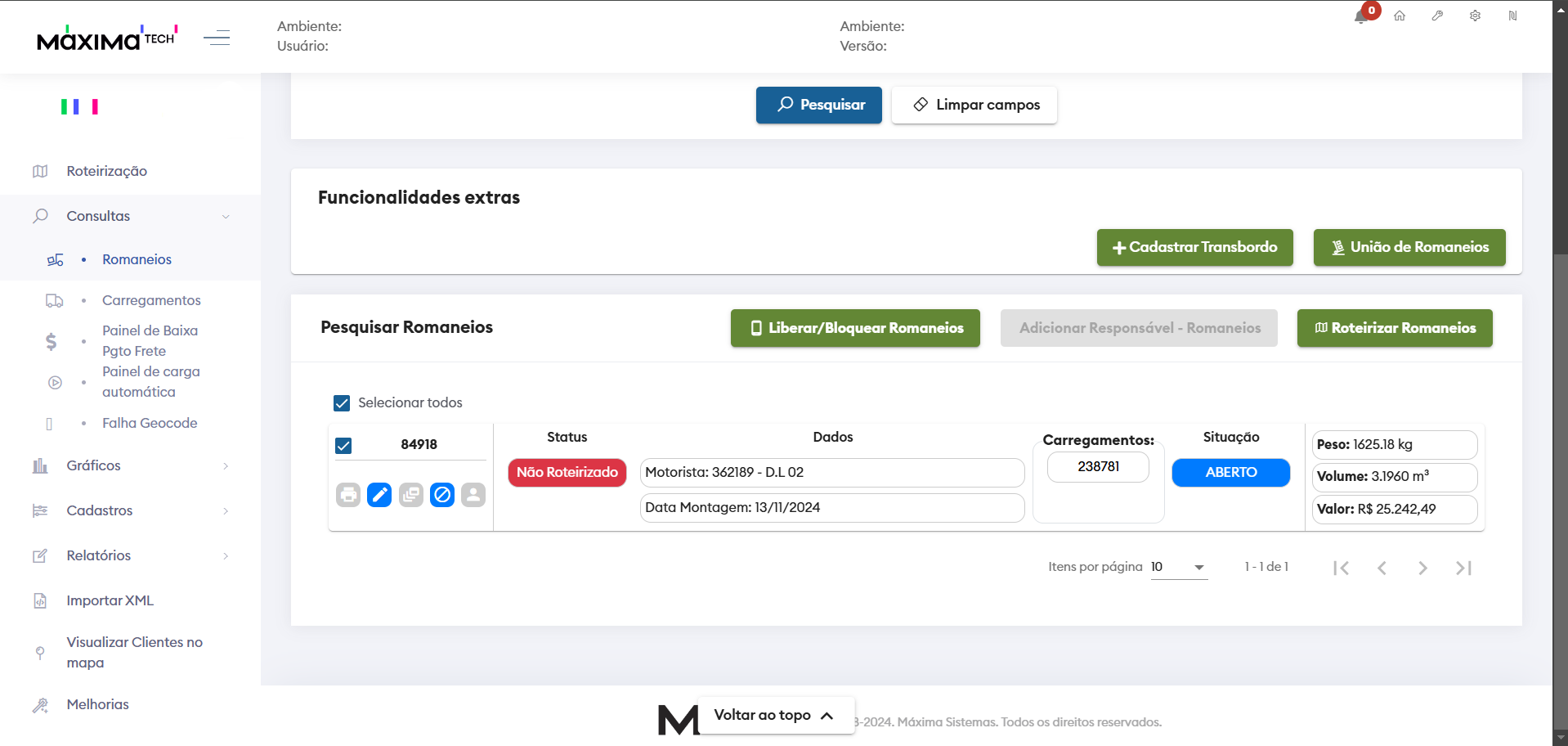Screen dimensions: 1568x746
Task: Click the Pesquisar button
Action: click(x=818, y=105)
